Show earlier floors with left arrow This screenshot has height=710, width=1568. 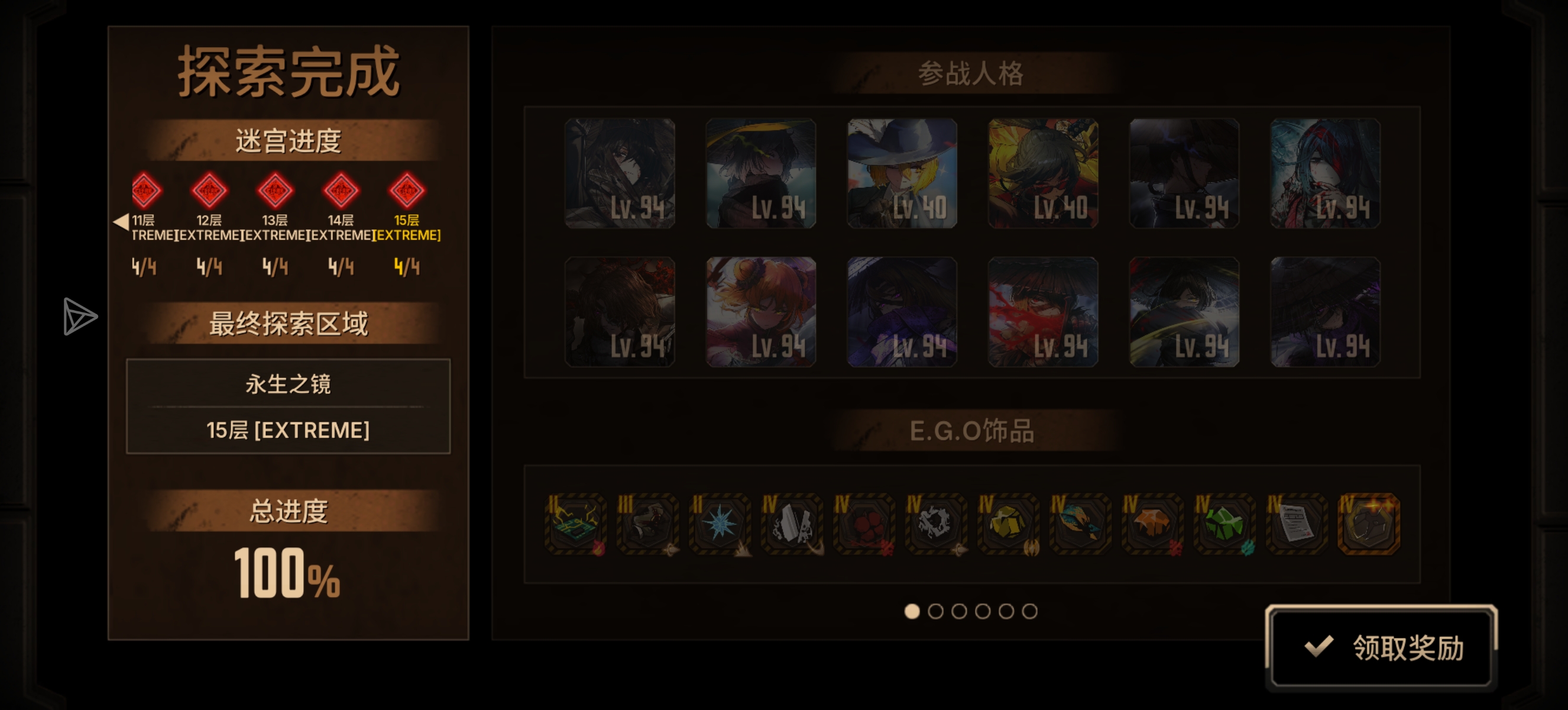click(x=121, y=222)
